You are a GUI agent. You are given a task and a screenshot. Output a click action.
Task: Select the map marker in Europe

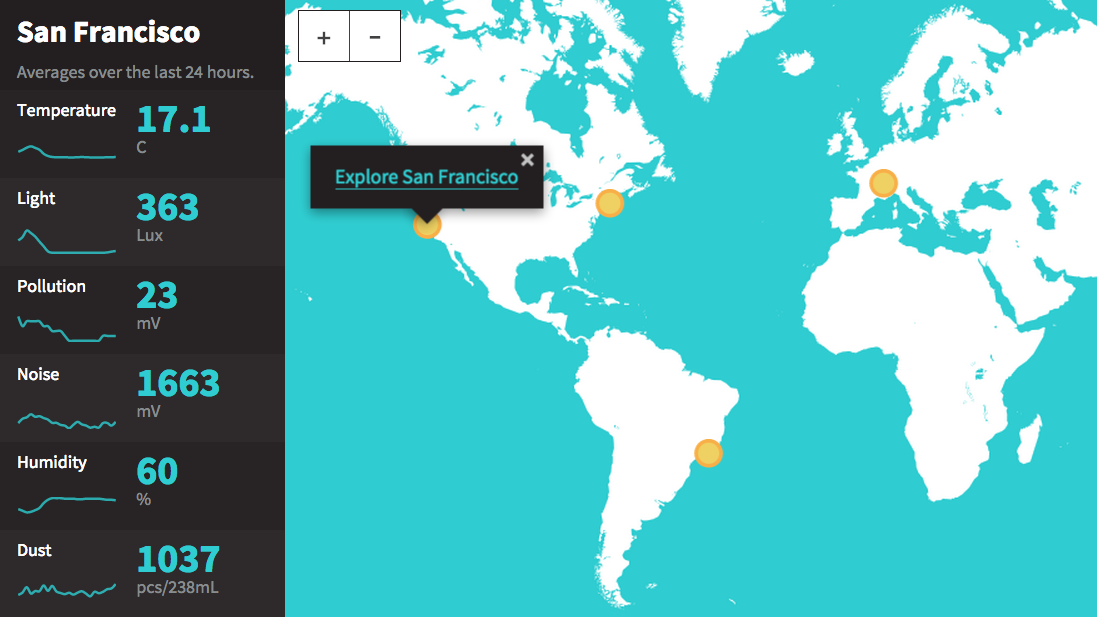(883, 183)
